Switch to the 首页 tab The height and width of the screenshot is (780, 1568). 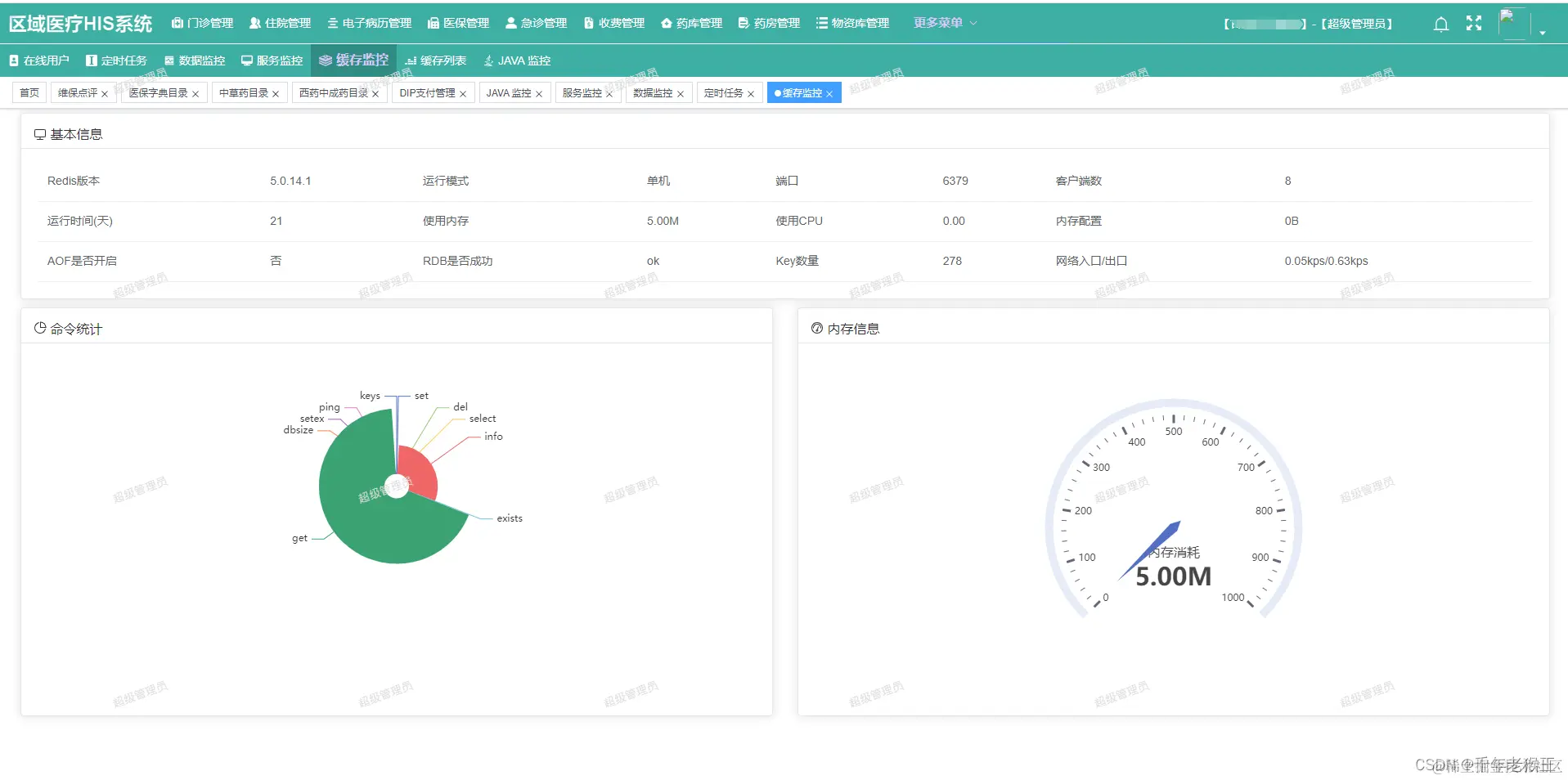(29, 92)
